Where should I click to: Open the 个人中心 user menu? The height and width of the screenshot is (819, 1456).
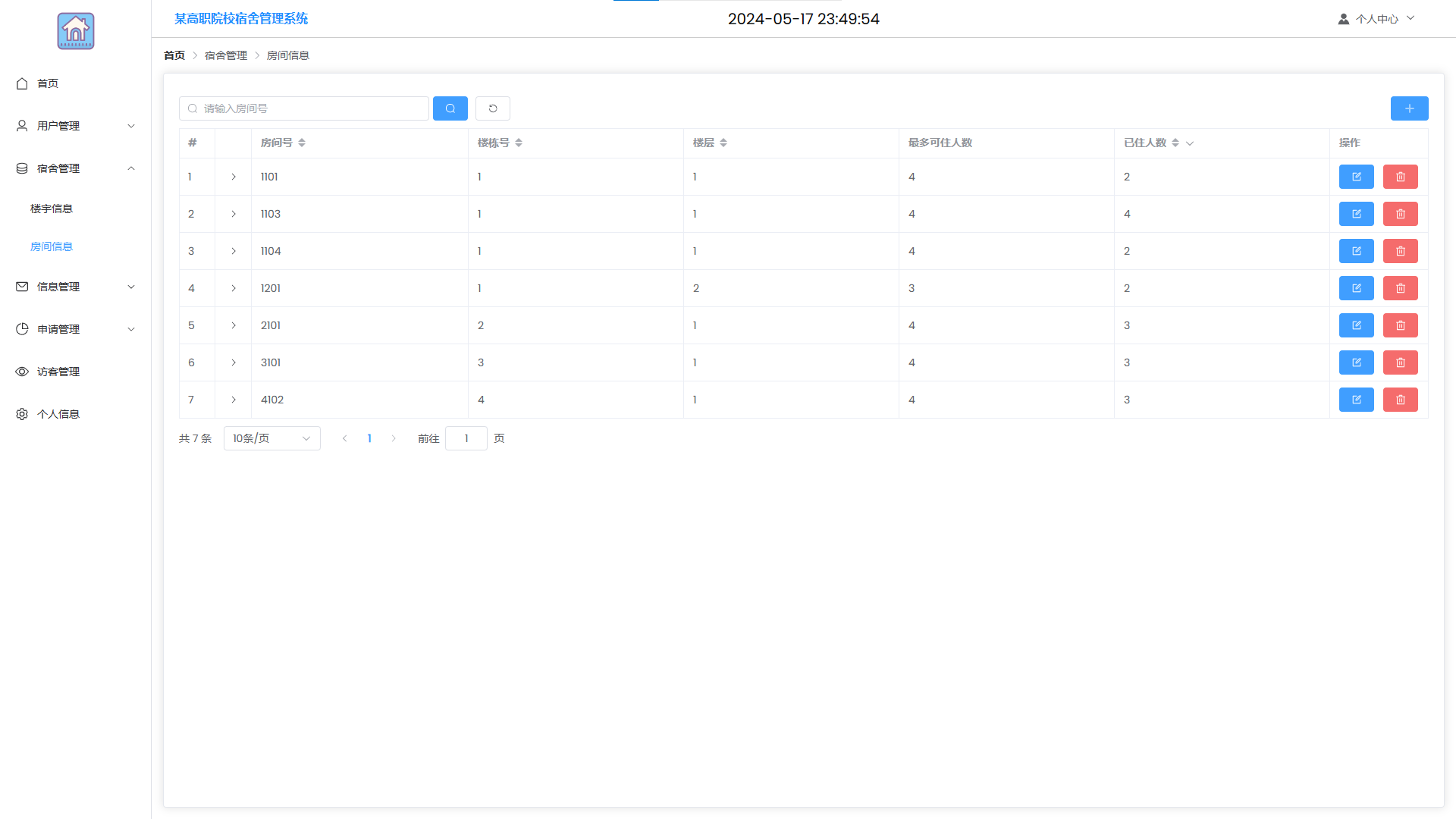click(1376, 19)
